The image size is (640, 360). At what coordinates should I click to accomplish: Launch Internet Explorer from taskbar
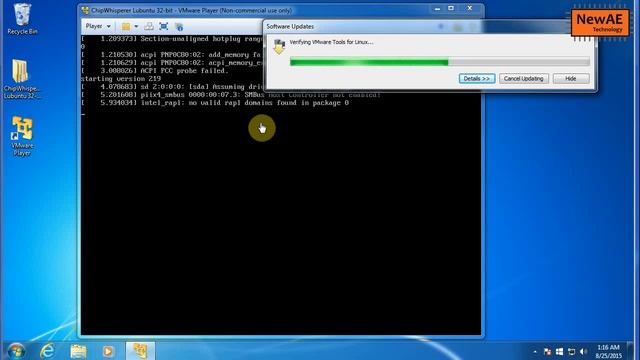click(x=47, y=351)
